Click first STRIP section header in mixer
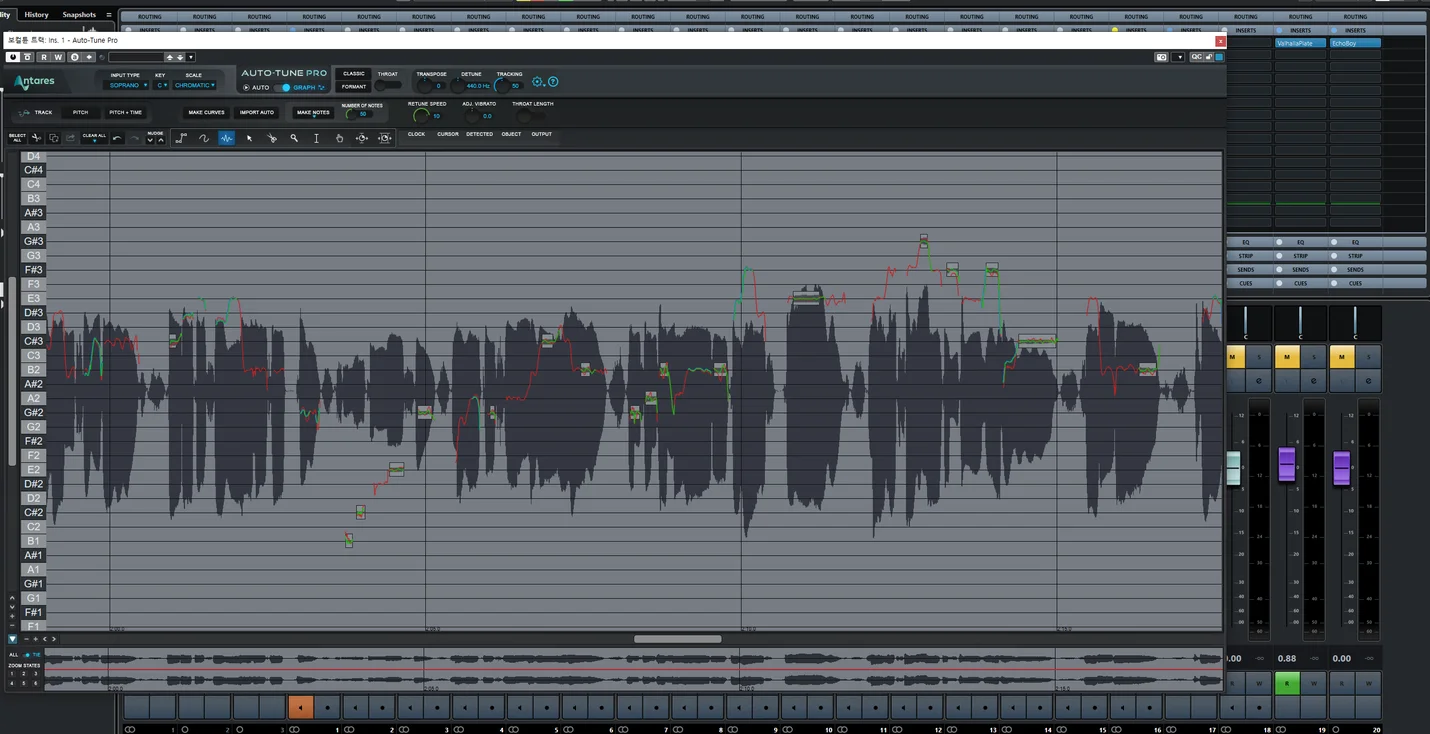The height and width of the screenshot is (734, 1430). [x=1246, y=256]
